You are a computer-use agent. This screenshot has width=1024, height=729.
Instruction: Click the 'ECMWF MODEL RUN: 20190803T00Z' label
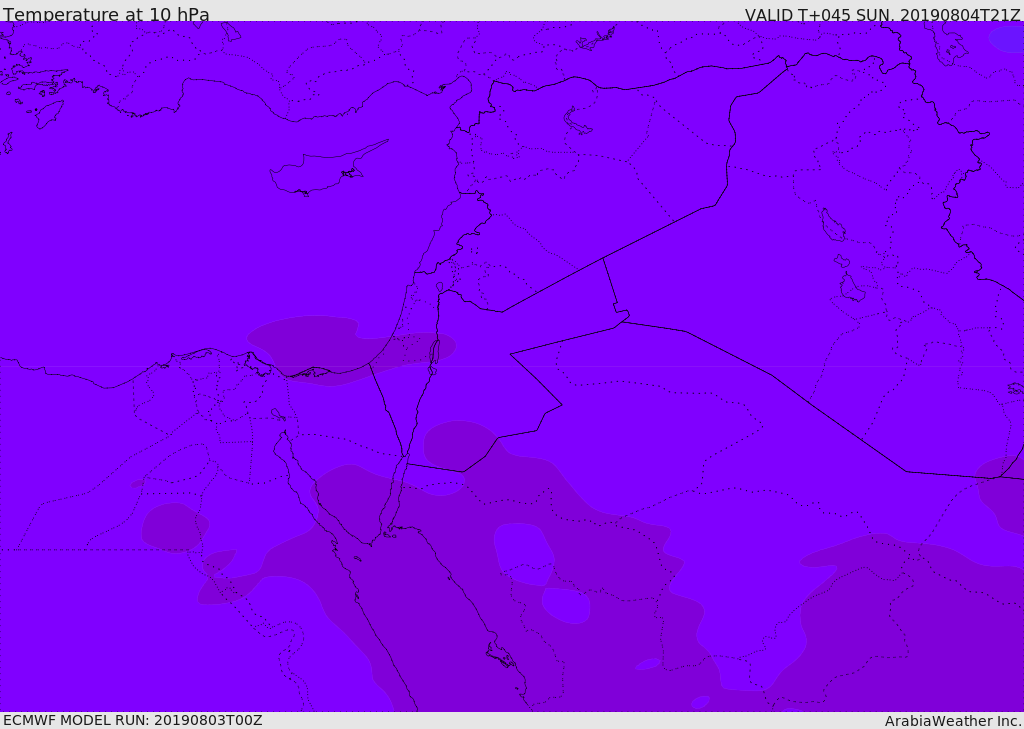133,720
